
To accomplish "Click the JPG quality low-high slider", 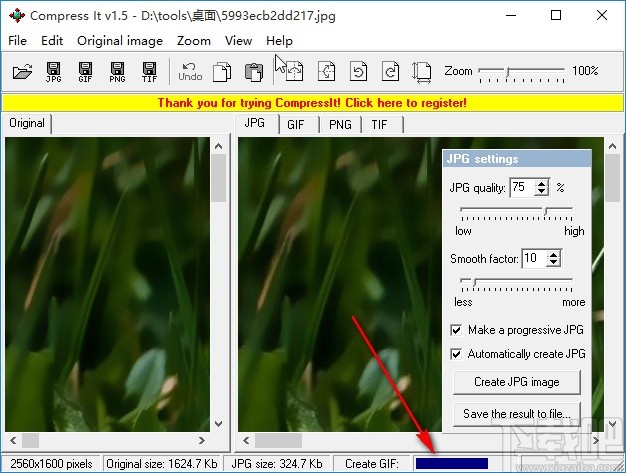I will point(516,212).
